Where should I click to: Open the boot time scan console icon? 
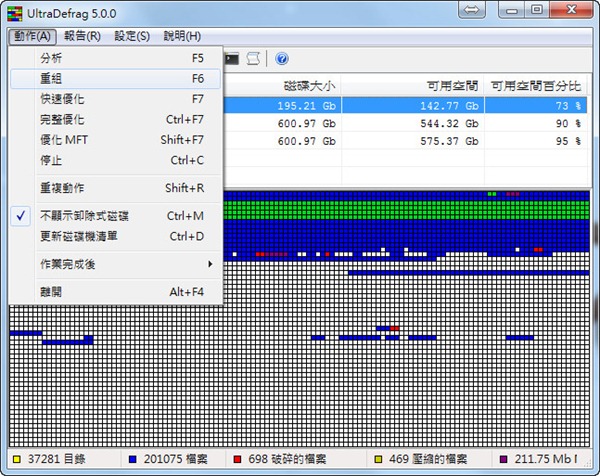click(231, 59)
